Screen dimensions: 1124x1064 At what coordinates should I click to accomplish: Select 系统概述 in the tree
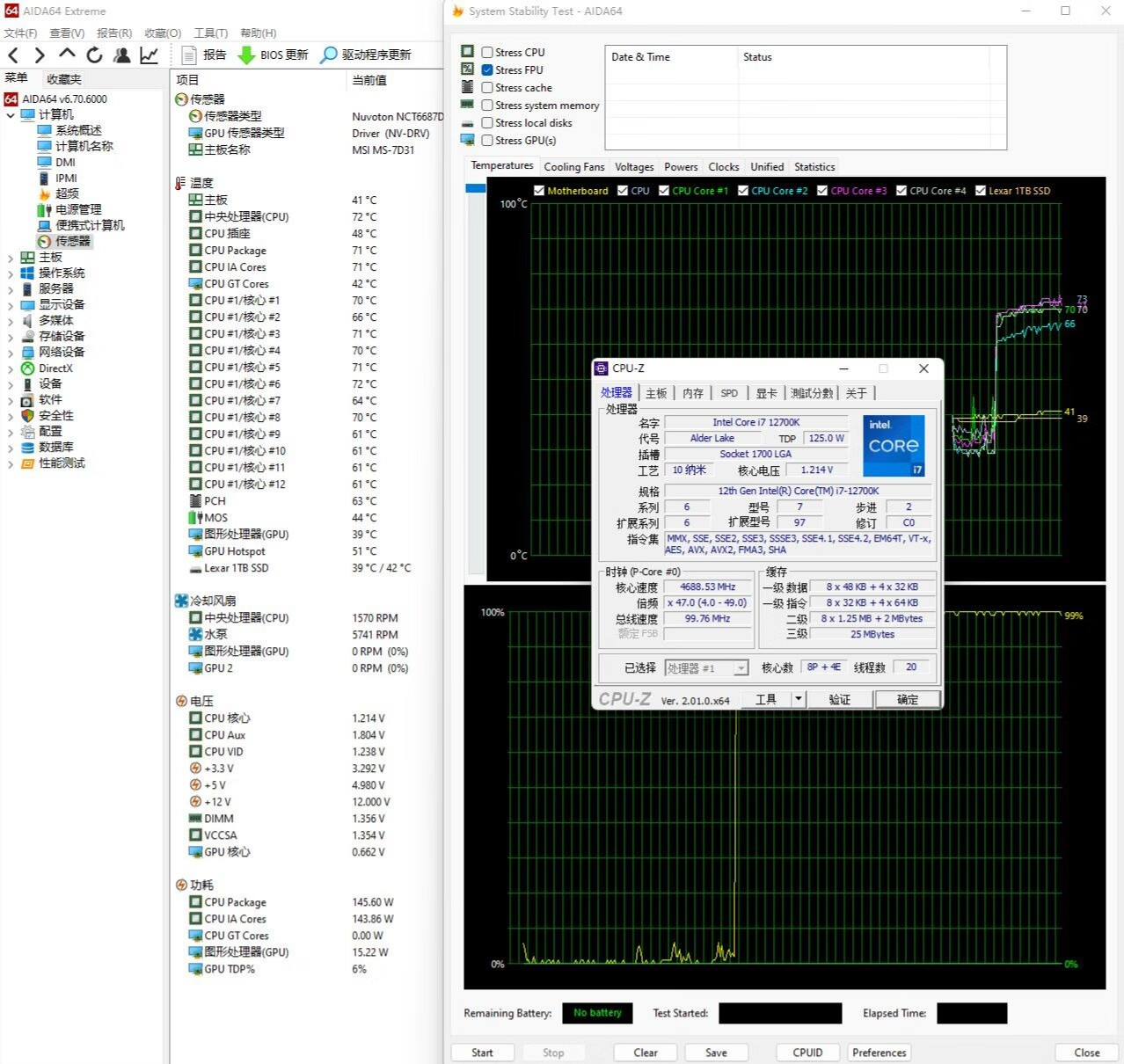[78, 130]
